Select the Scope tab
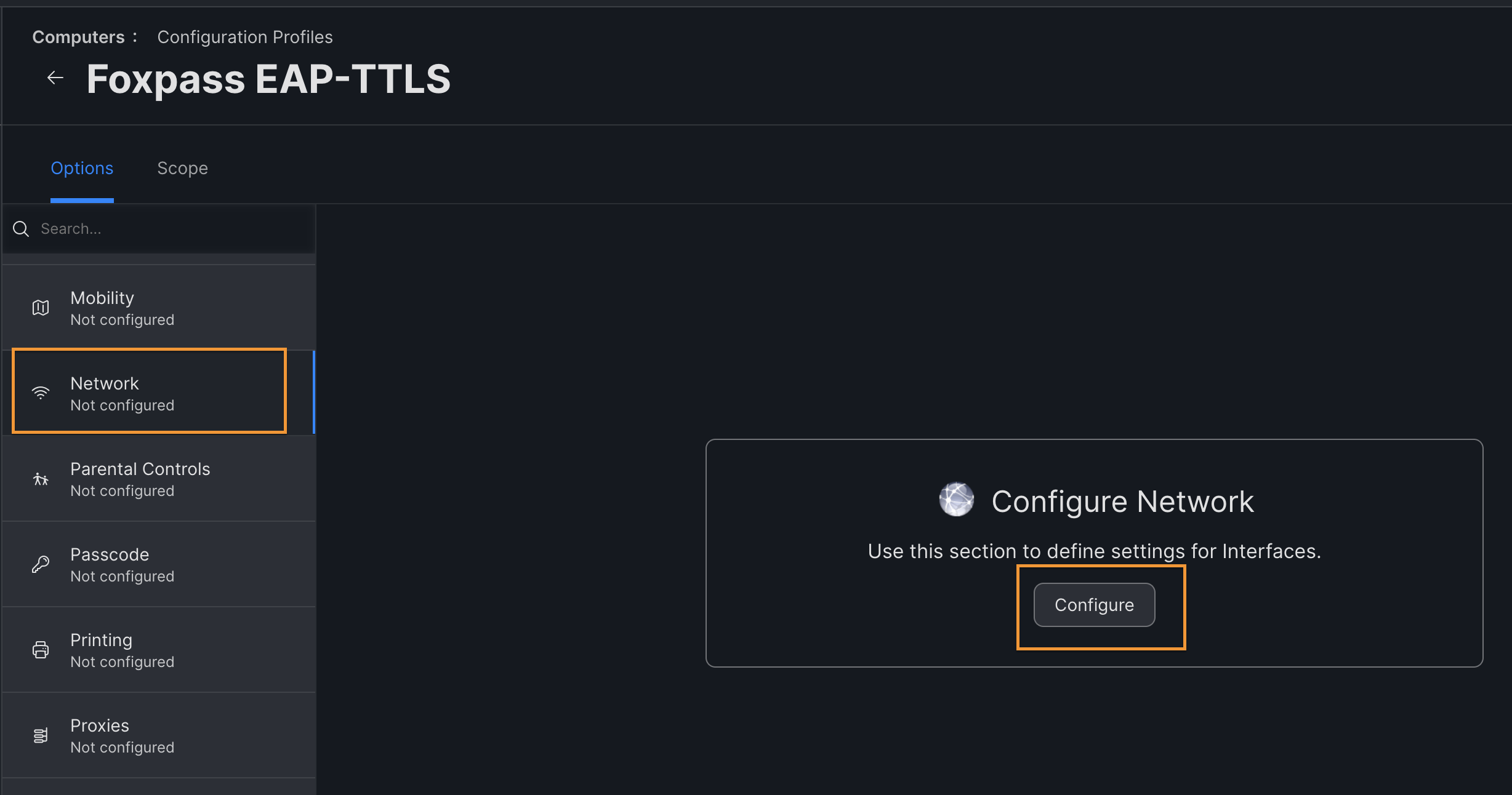This screenshot has height=795, width=1512. [x=183, y=168]
